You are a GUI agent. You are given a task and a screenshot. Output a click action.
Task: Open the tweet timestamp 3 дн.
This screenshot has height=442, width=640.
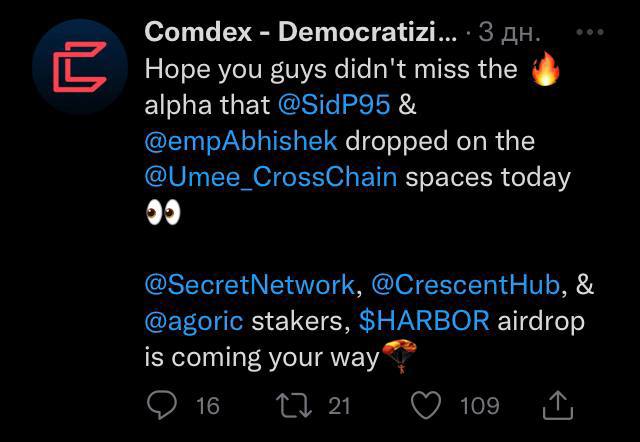click(x=509, y=33)
